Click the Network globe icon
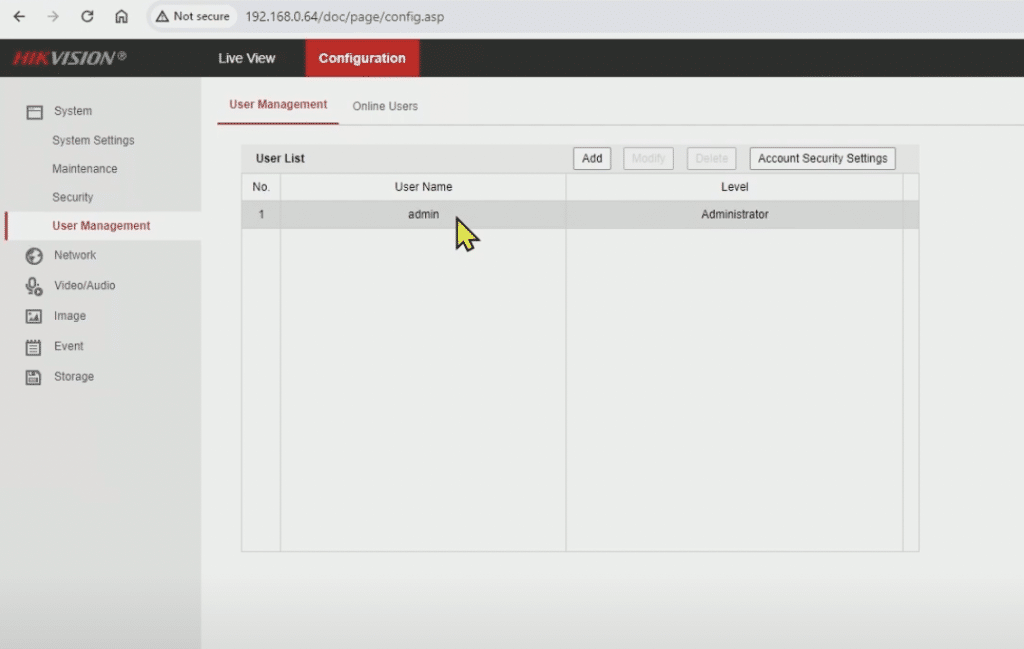Image resolution: width=1024 pixels, height=649 pixels. pyautogui.click(x=34, y=256)
